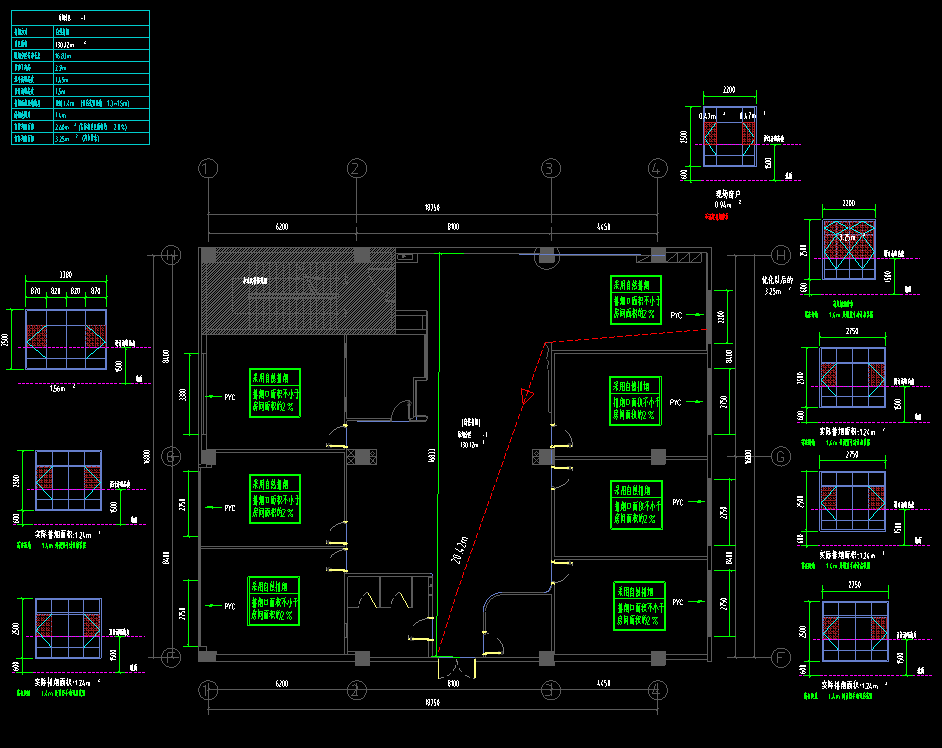This screenshot has width=942, height=748.
Task: Select axis bubble F near bottom right
Action: pos(779,658)
